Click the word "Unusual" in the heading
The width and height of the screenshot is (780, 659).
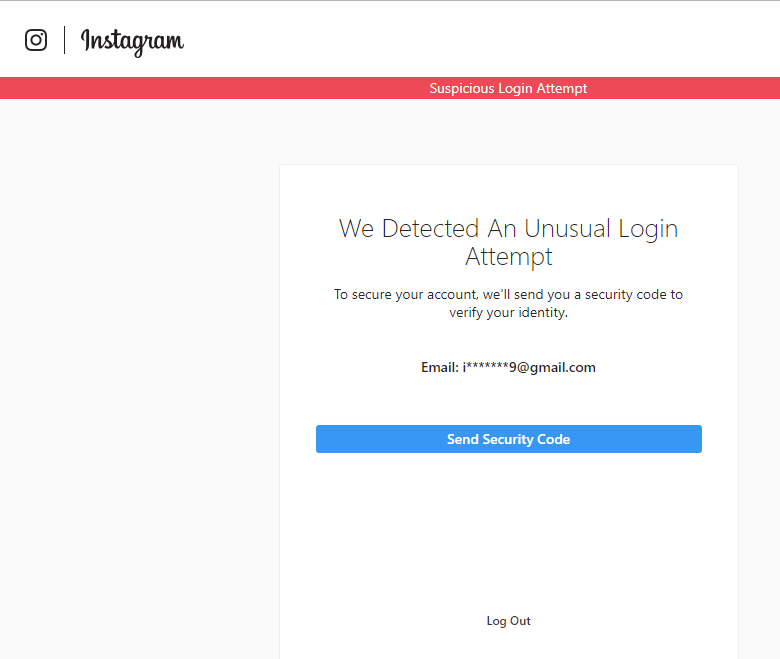pos(567,228)
